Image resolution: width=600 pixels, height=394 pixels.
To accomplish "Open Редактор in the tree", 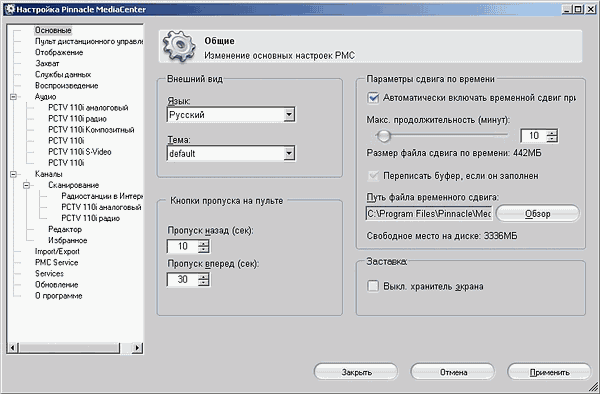I will click(65, 230).
